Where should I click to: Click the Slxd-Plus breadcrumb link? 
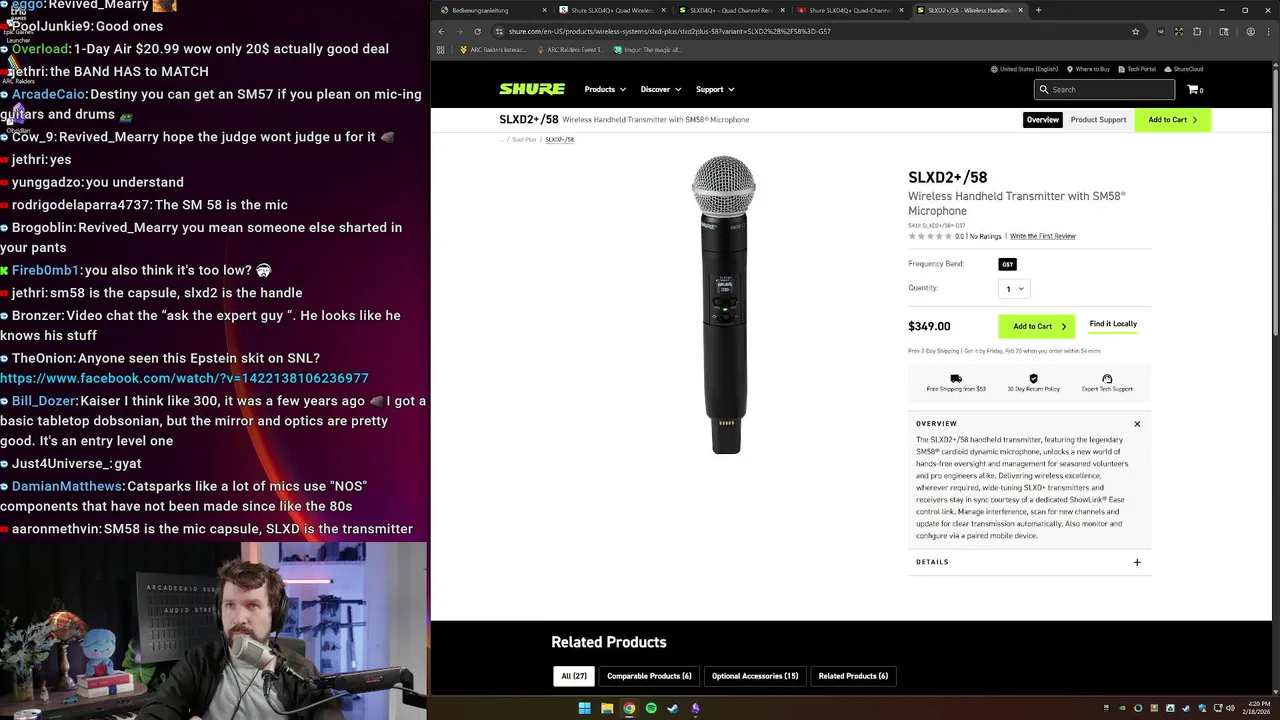(x=524, y=139)
